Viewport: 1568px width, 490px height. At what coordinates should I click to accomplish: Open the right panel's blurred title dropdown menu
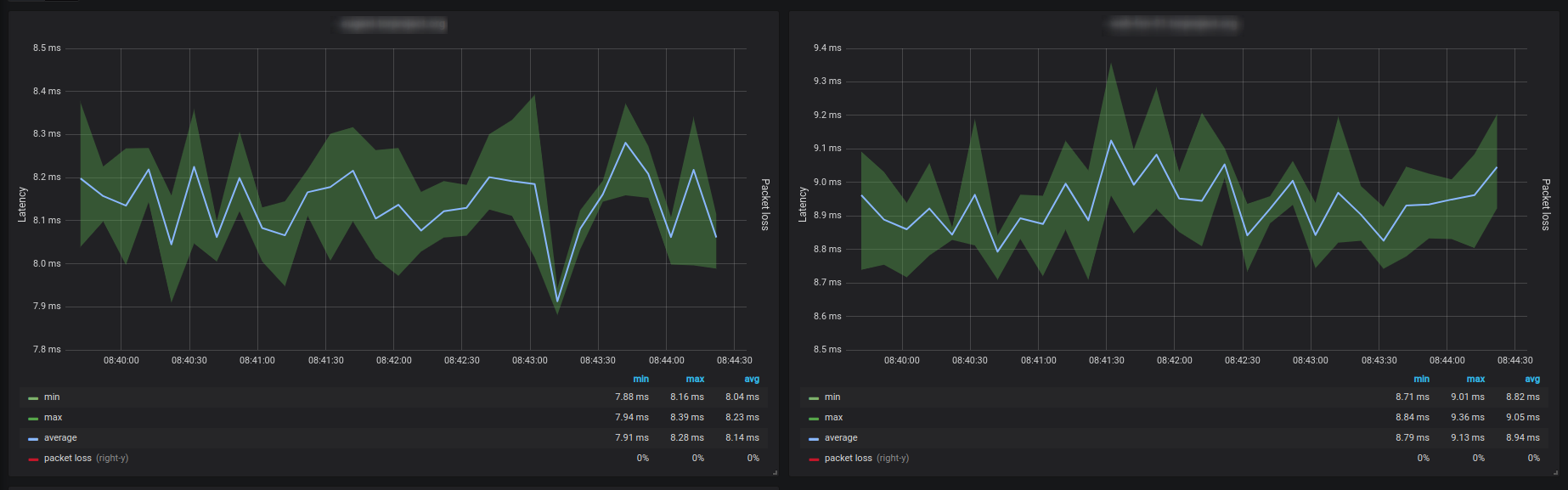click(1174, 25)
